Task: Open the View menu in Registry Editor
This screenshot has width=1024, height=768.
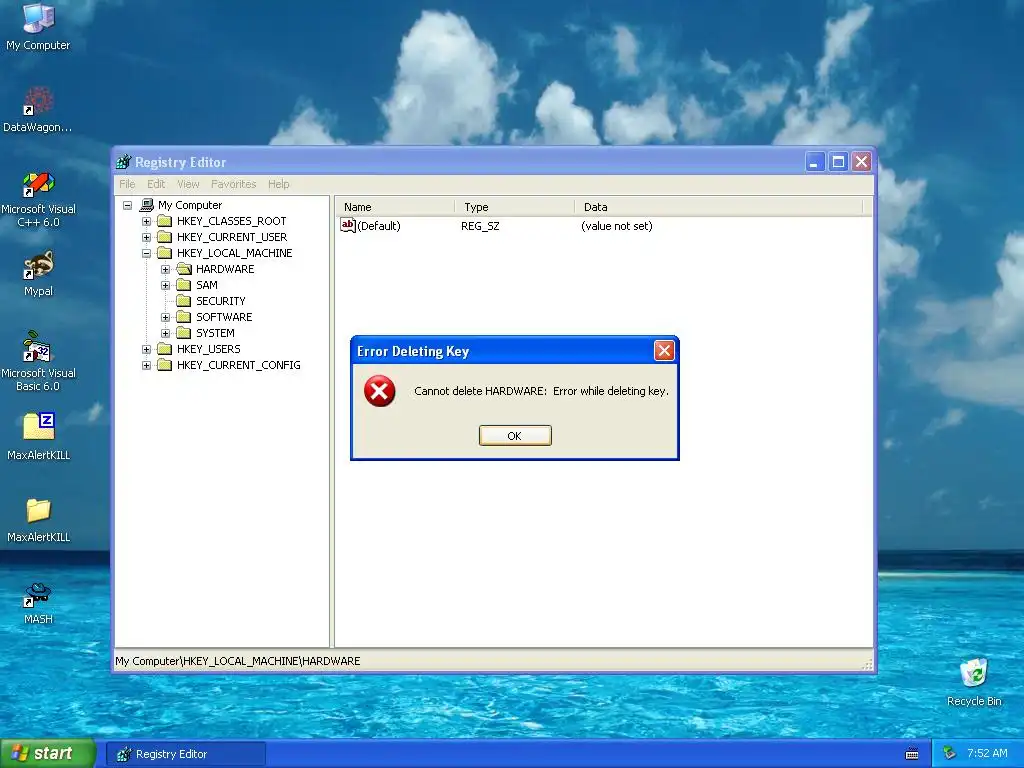Action: pos(188,184)
